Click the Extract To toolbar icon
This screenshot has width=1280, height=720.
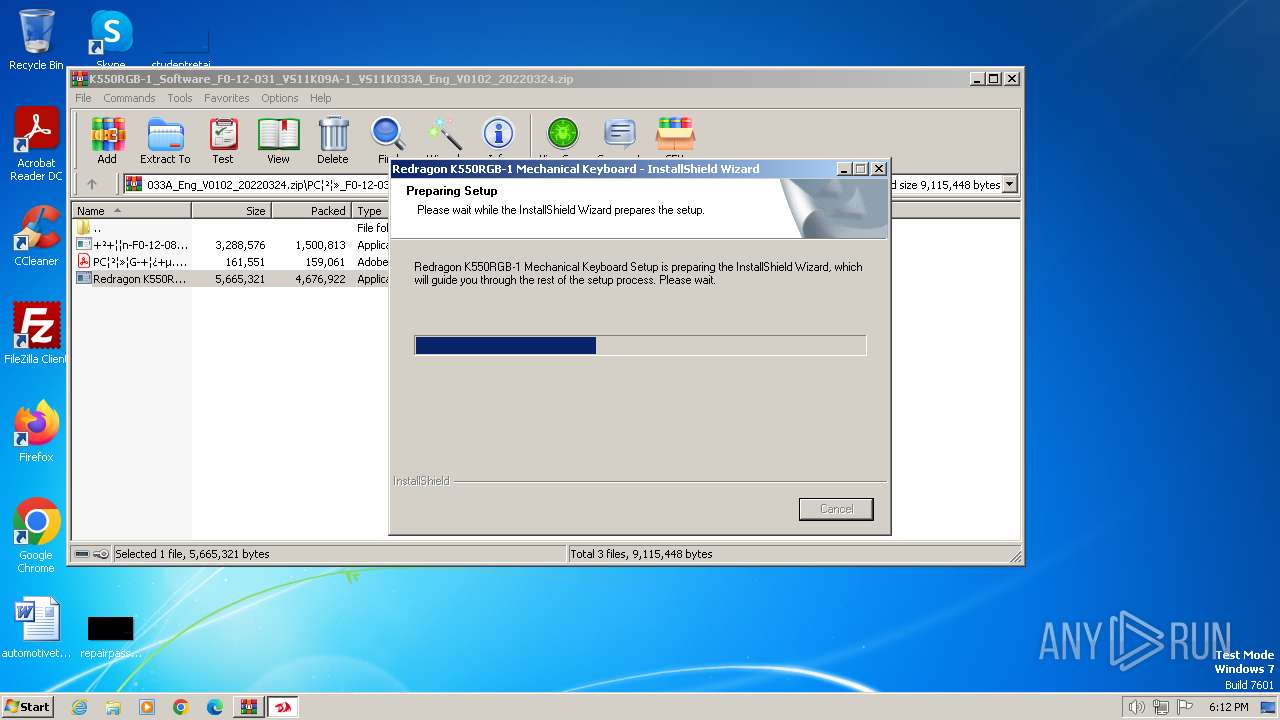[x=165, y=140]
